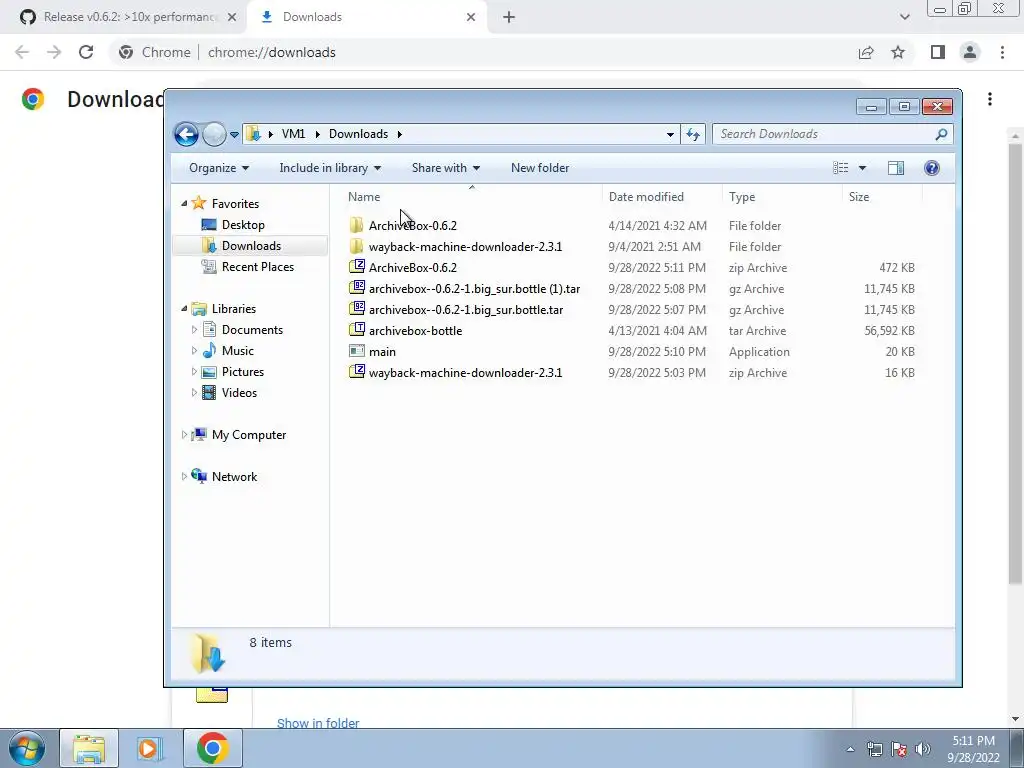
Task: Click the Downloads breadcrumb in address bar
Action: (359, 134)
